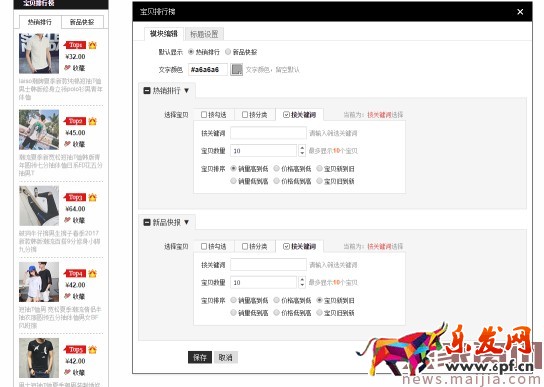The height and width of the screenshot is (387, 544).
Task: Select 宝贝旧到新 sorting in 热销排行 section
Action: (x=320, y=181)
